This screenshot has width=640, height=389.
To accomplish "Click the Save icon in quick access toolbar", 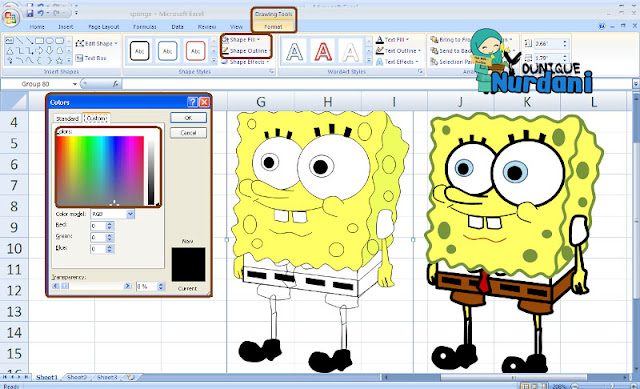I will (29, 13).
